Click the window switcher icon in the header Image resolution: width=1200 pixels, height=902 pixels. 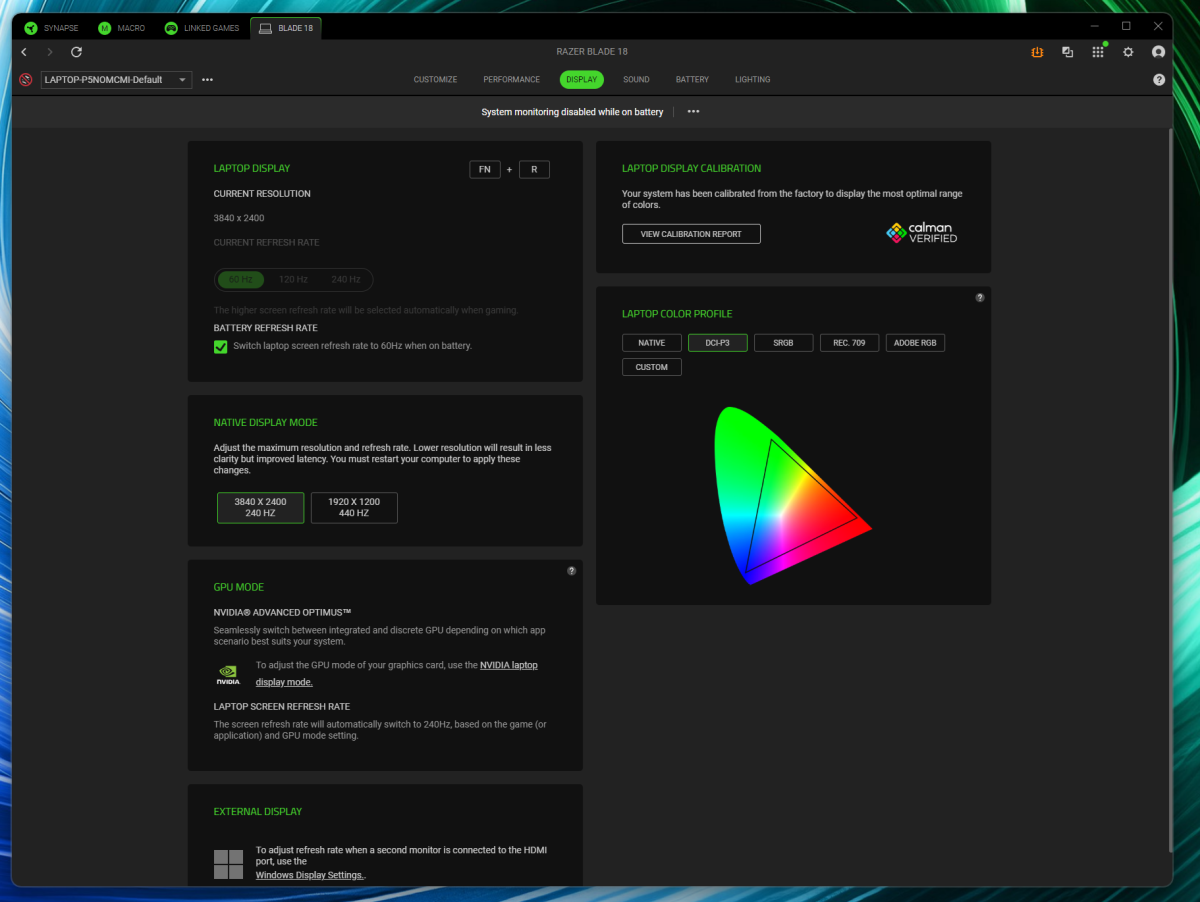tap(1068, 52)
